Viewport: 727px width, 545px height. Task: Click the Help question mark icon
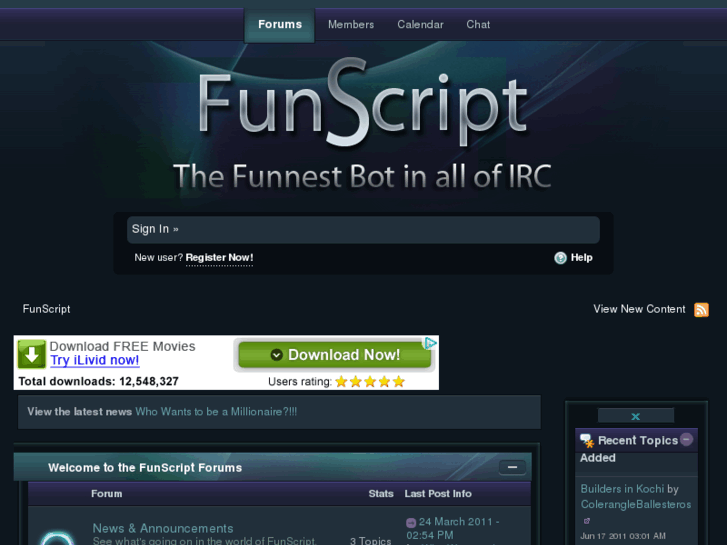pos(560,258)
